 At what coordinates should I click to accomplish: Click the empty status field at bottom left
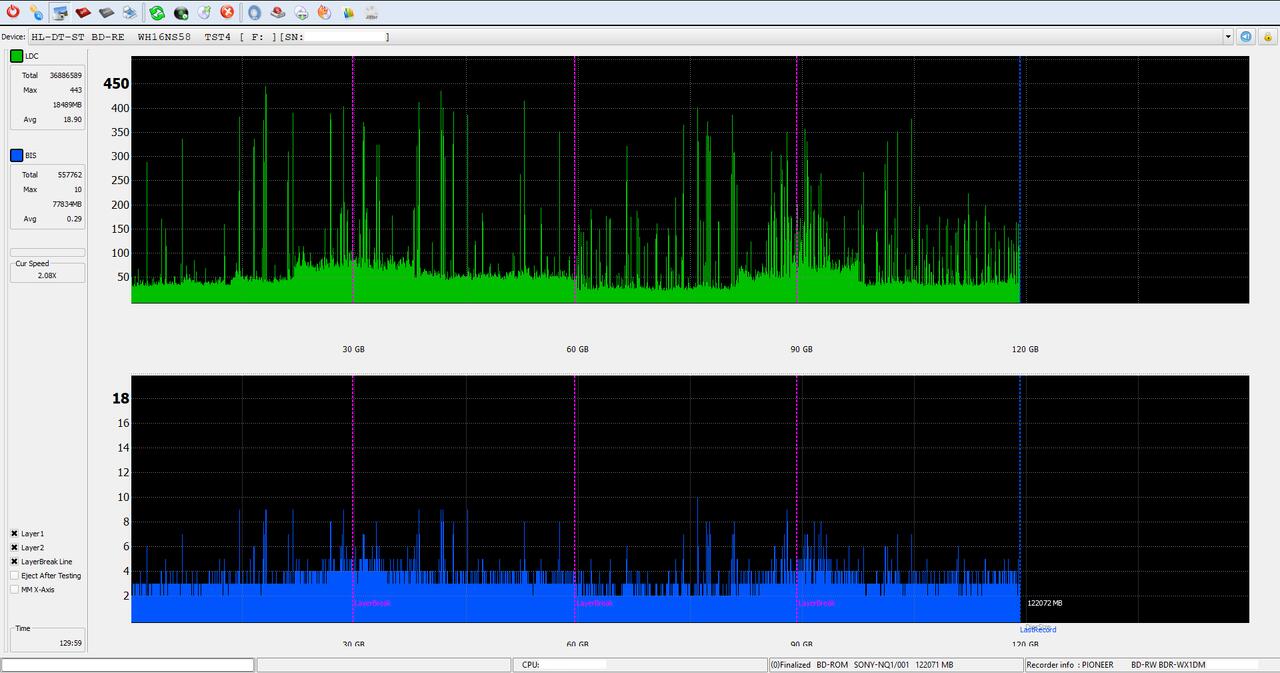pos(128,665)
